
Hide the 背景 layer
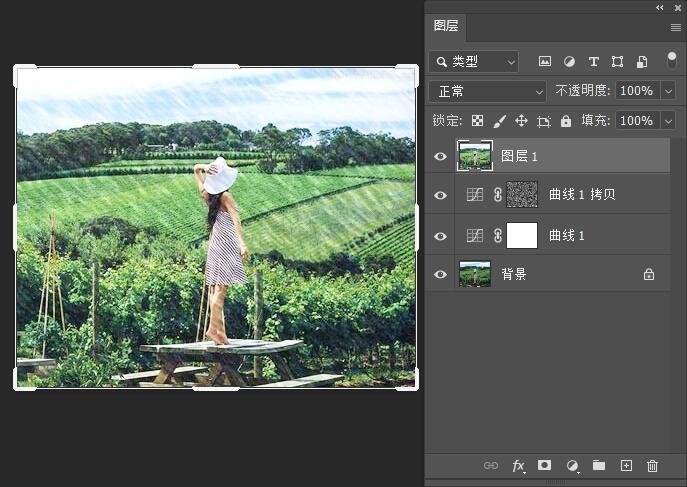(440, 275)
